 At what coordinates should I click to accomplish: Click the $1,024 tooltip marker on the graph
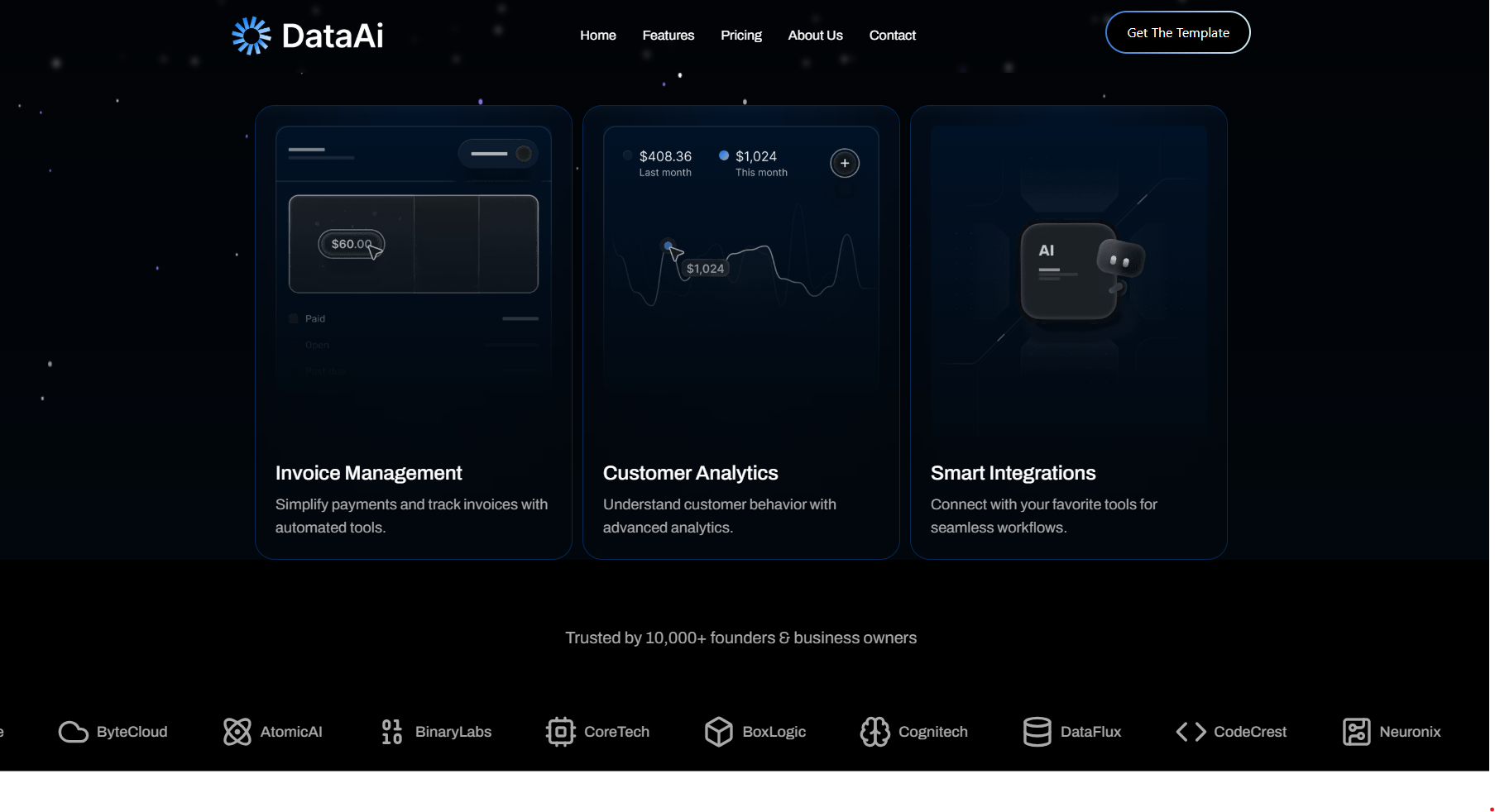[668, 246]
